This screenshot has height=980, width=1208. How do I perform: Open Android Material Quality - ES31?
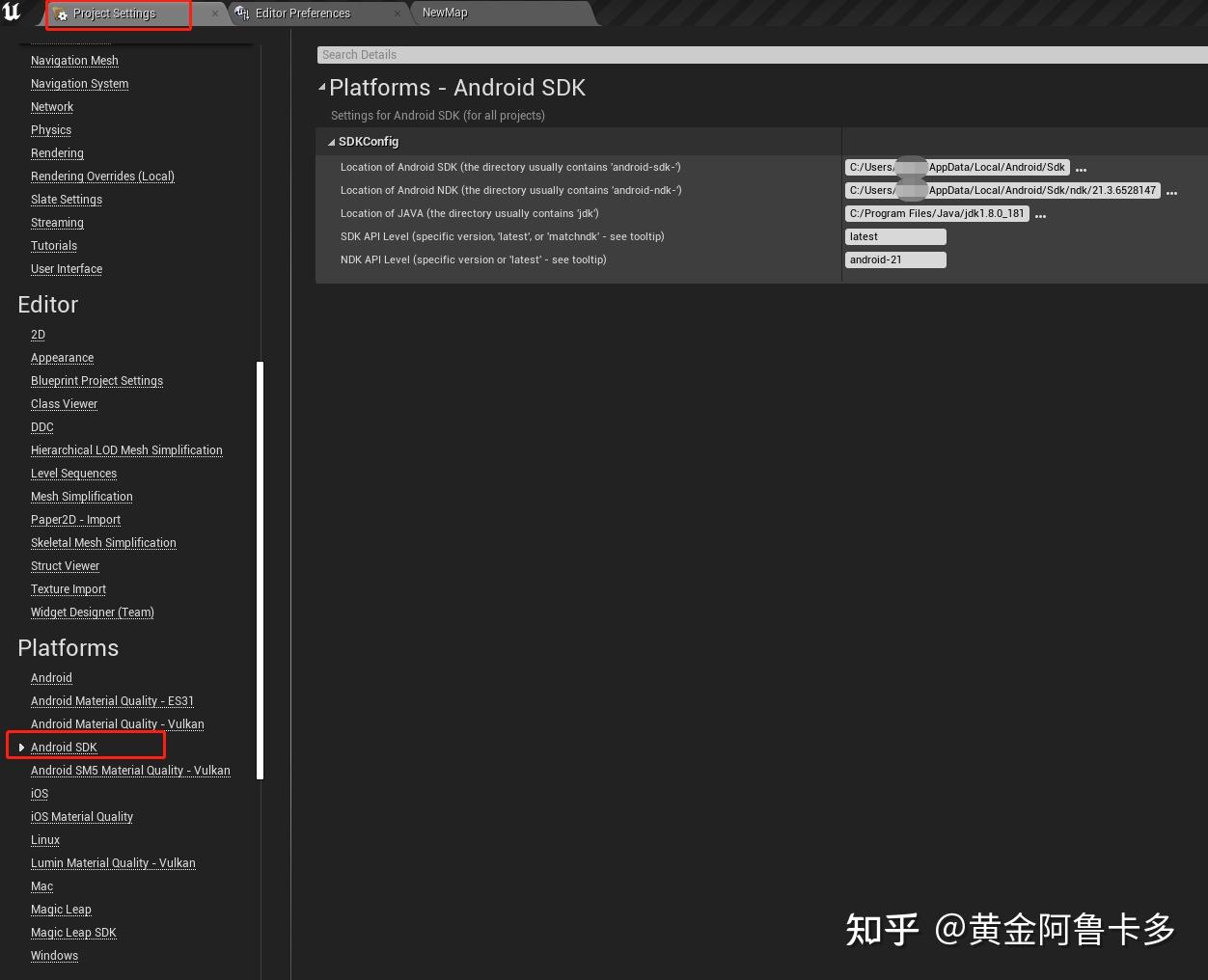112,701
